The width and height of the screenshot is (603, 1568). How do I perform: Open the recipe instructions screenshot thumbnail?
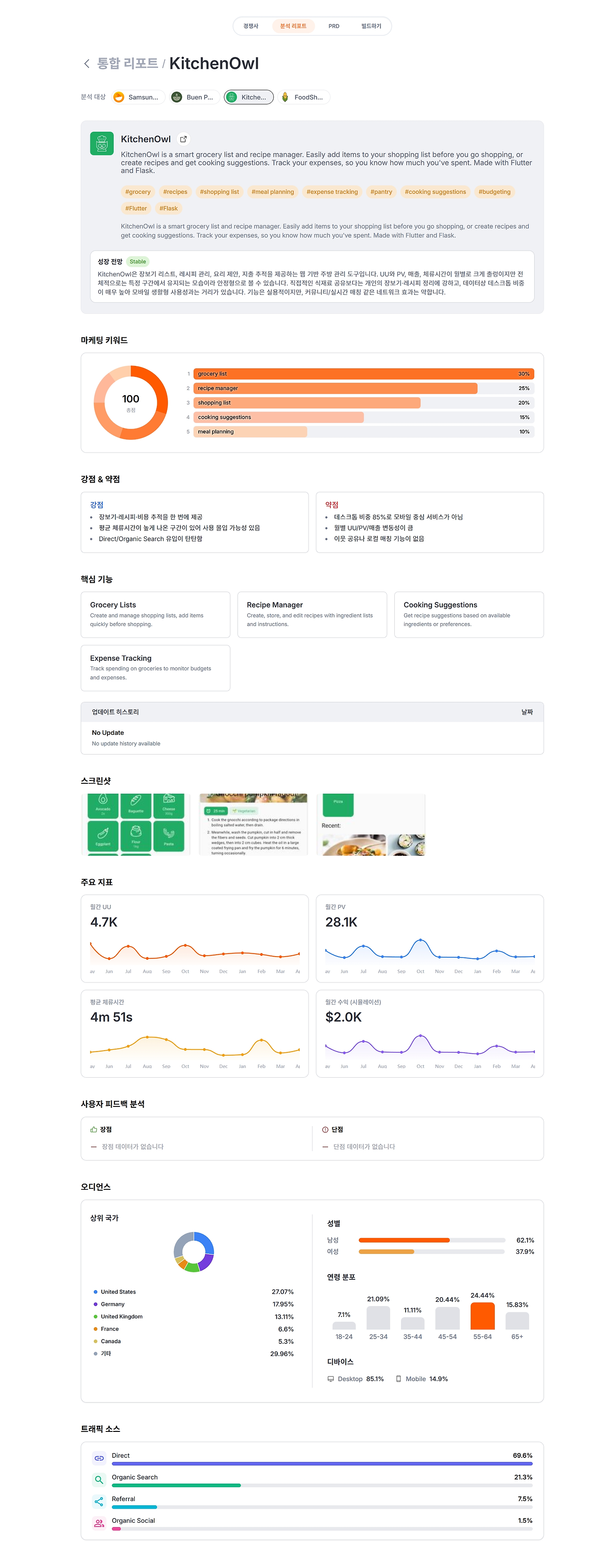pos(253,824)
